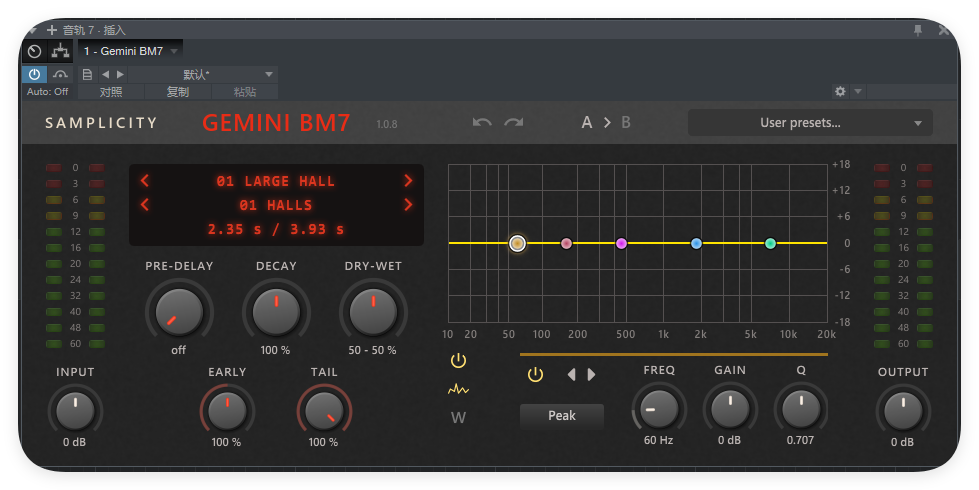Screen dimensions: 979x490
Task: Click the Auto: Off label
Action: (47, 92)
